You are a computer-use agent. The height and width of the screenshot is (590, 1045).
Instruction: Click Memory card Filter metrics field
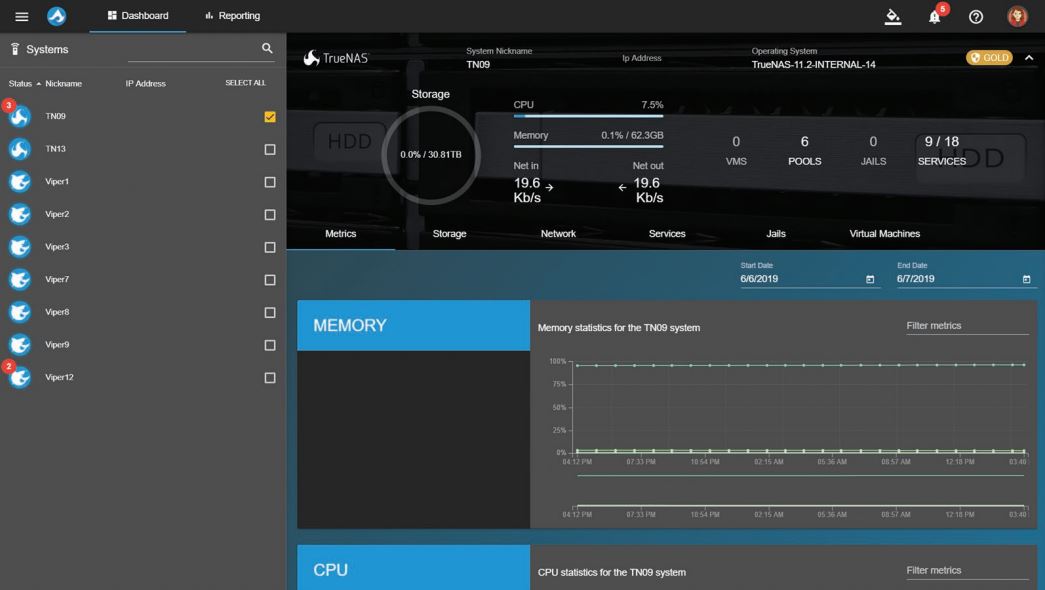(x=967, y=326)
